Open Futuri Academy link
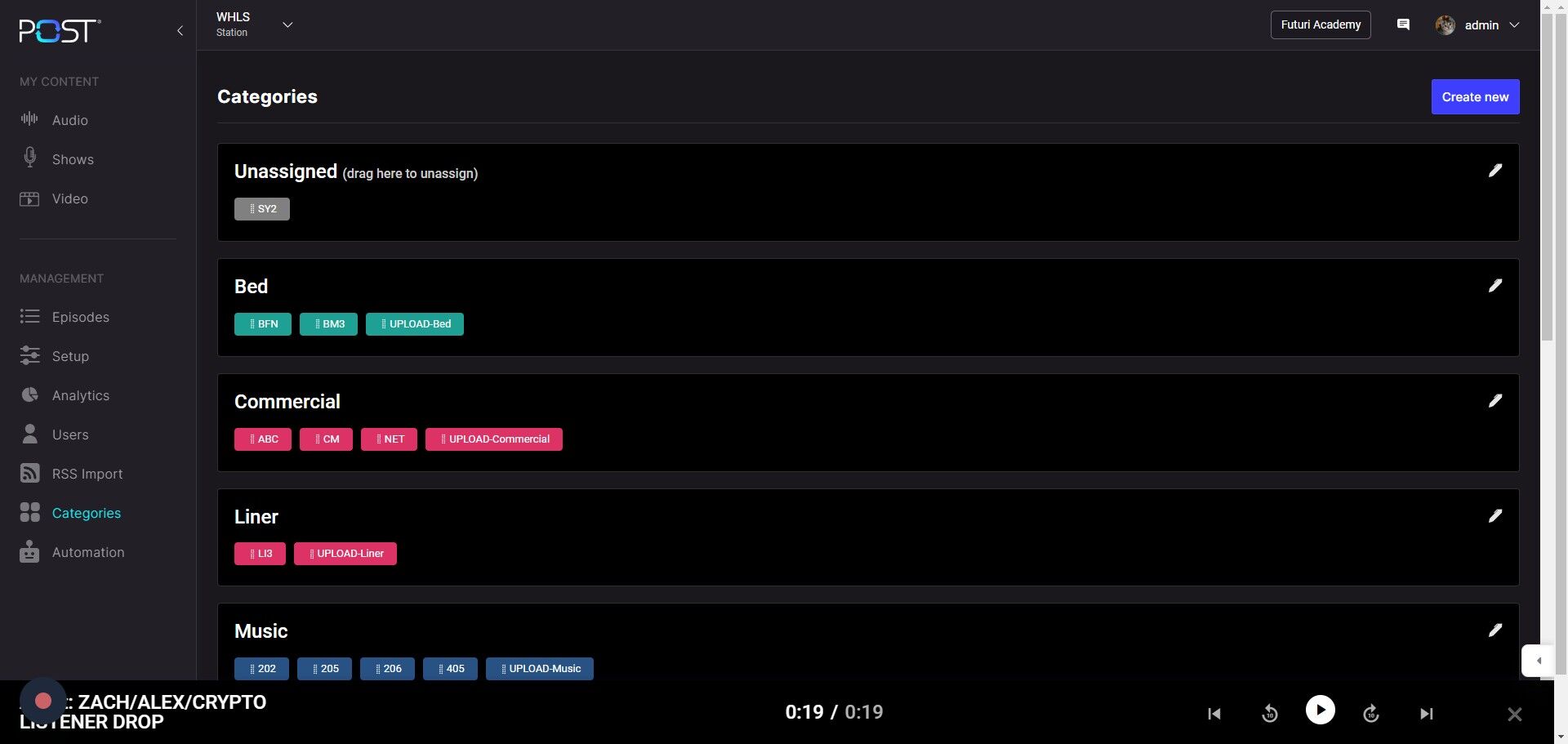 (x=1320, y=25)
